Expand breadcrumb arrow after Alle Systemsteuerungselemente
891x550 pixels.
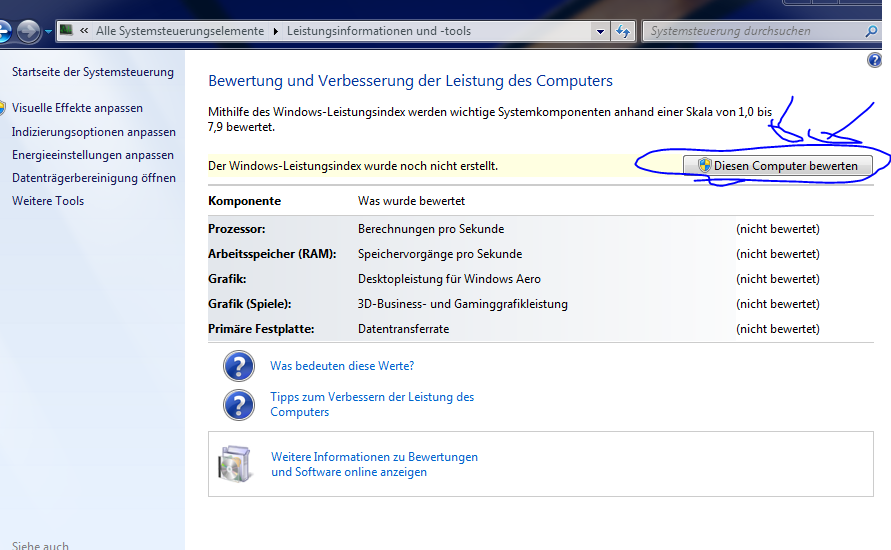click(x=276, y=31)
